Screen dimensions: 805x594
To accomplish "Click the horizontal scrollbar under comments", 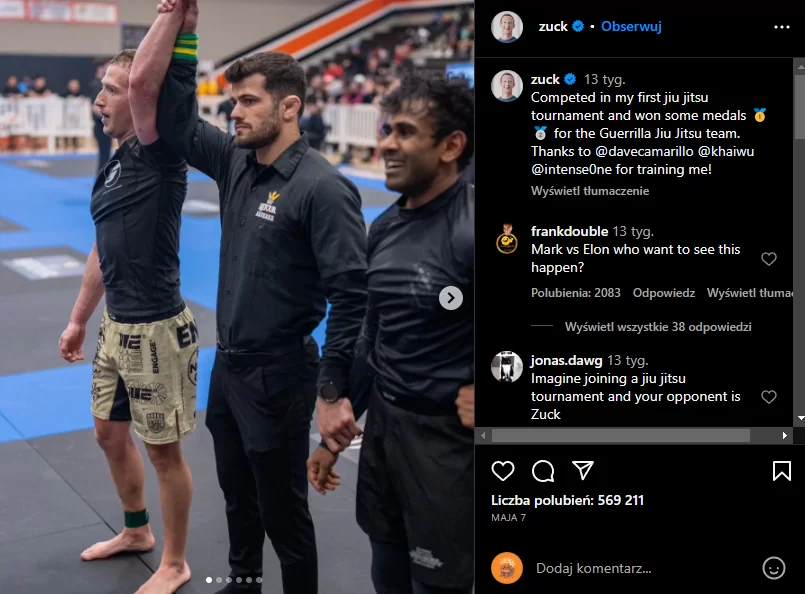I will (621, 436).
